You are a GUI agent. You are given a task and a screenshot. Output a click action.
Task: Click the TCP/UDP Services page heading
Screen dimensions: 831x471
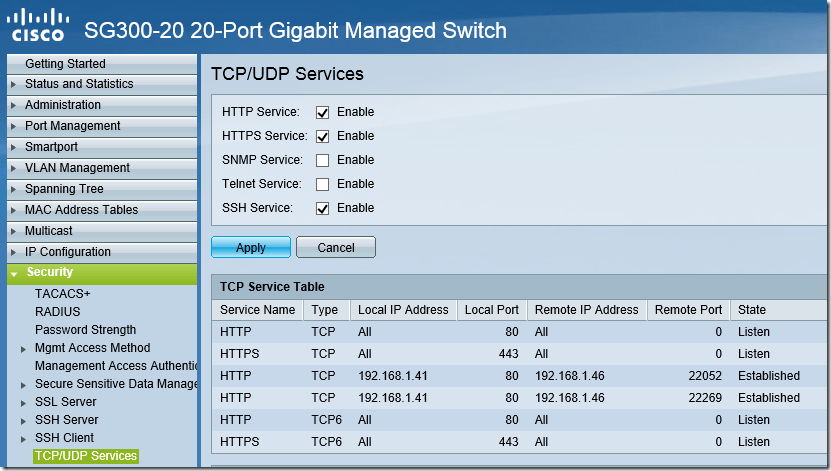point(287,74)
